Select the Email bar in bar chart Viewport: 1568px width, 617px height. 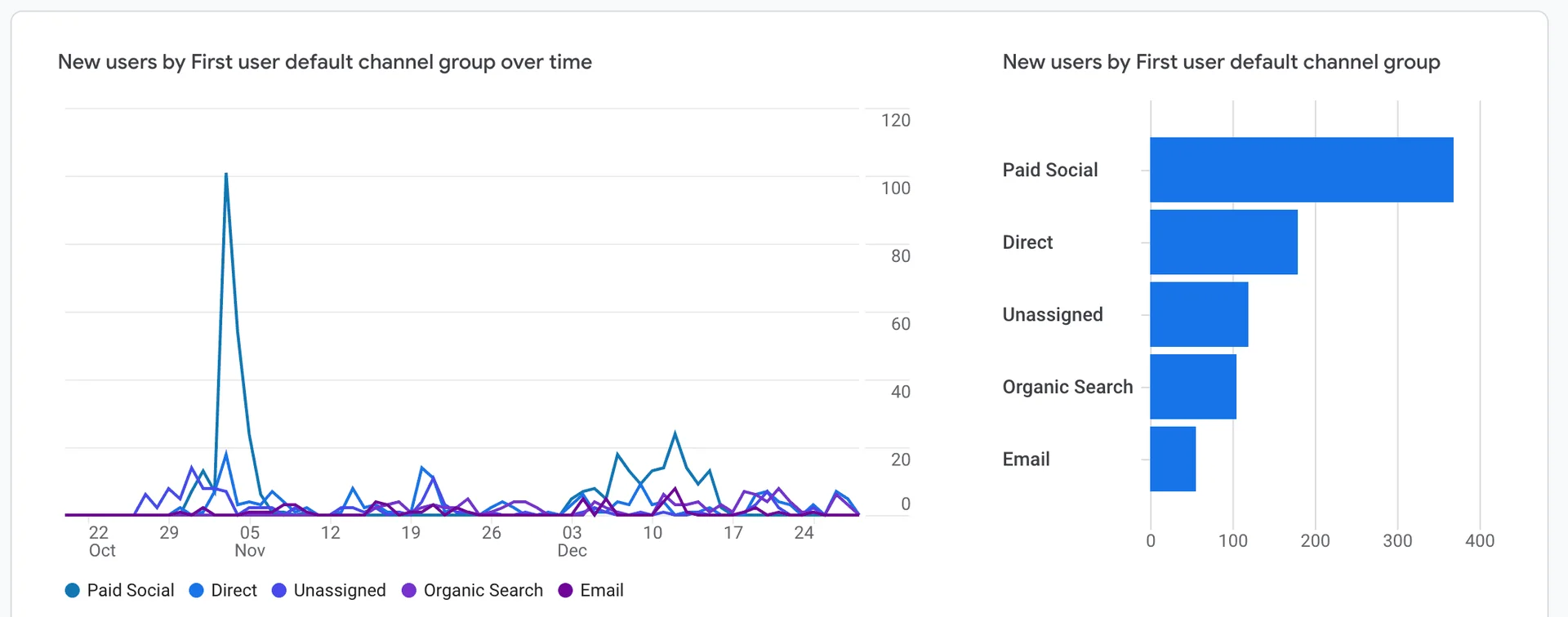(1173, 459)
